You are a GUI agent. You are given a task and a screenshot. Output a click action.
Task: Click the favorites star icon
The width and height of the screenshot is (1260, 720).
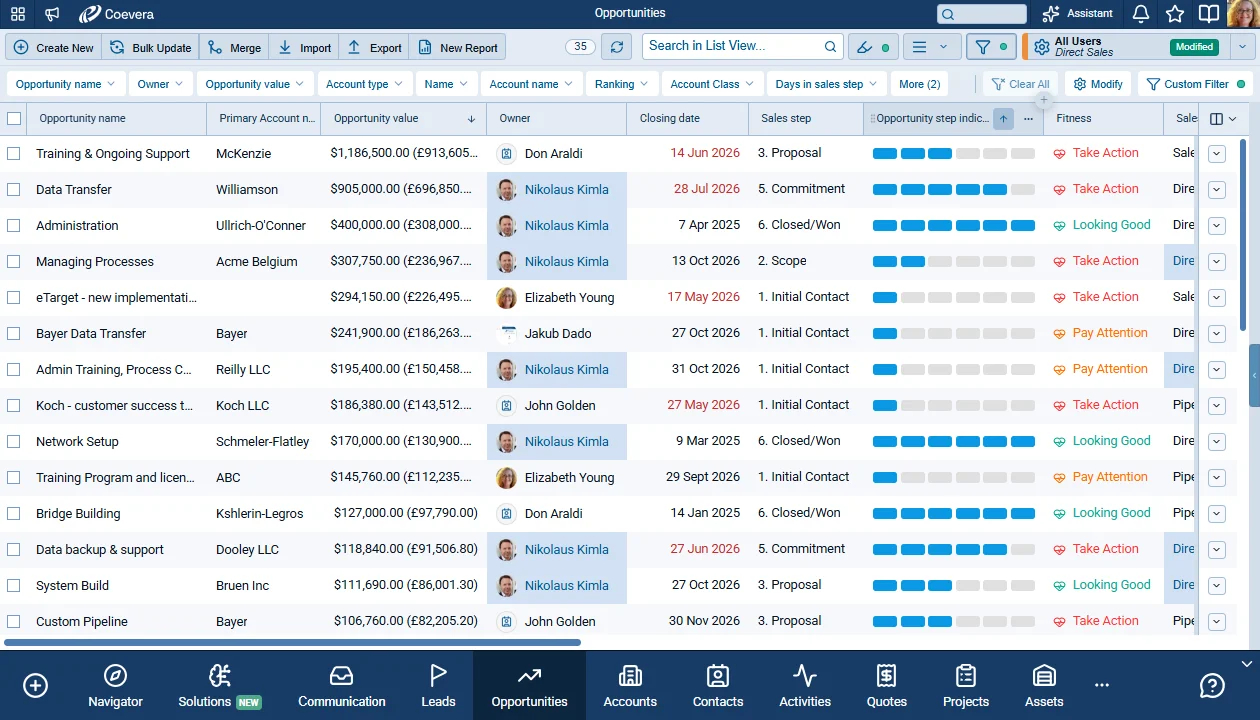pyautogui.click(x=1175, y=14)
